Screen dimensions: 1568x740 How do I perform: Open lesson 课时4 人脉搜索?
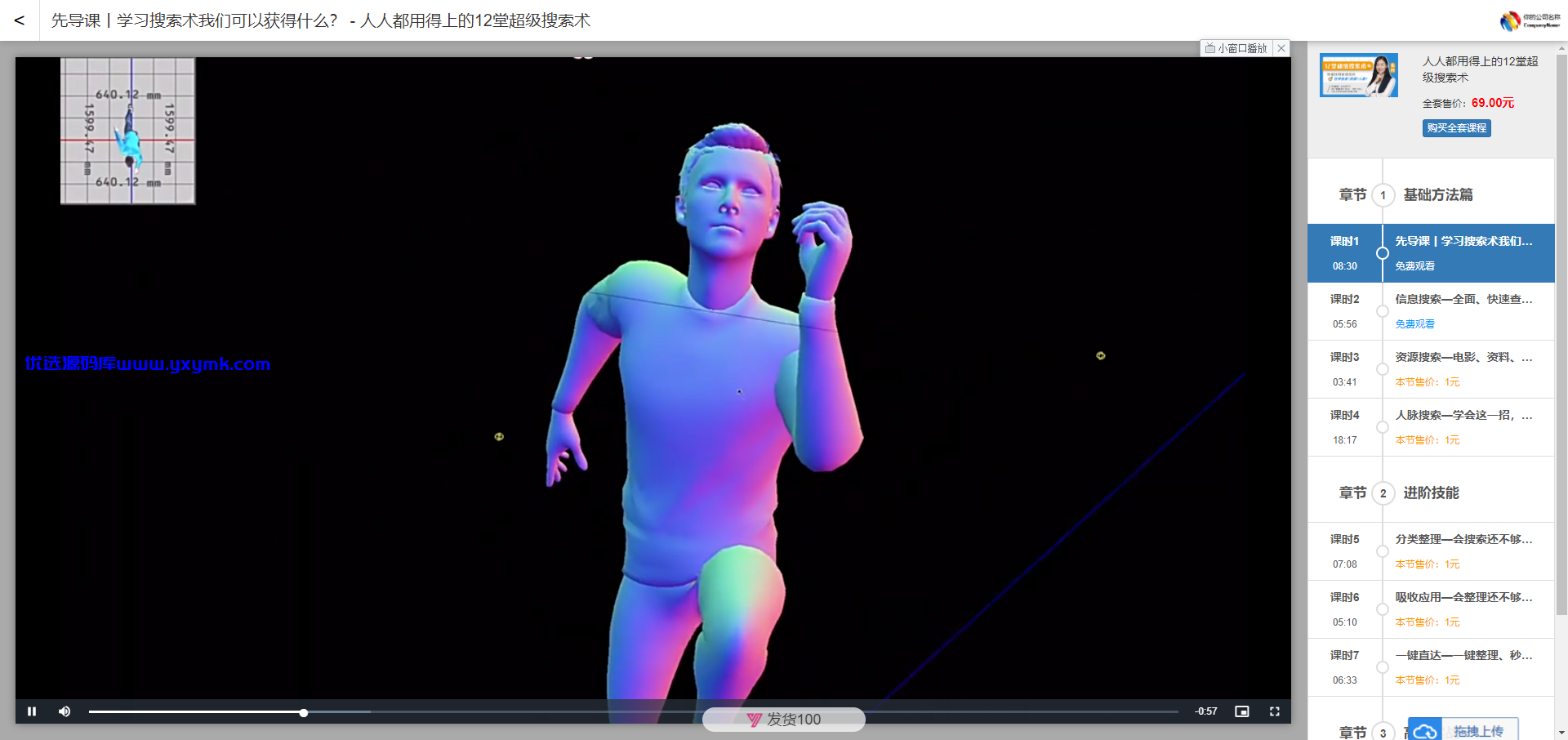(1431, 427)
